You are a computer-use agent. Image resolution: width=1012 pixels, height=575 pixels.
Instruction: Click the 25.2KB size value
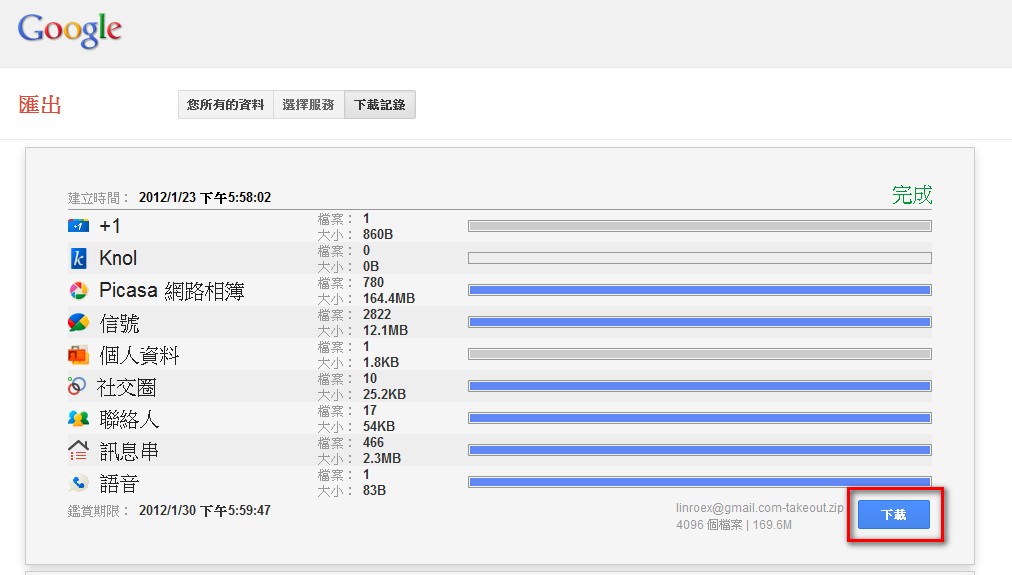(x=385, y=394)
